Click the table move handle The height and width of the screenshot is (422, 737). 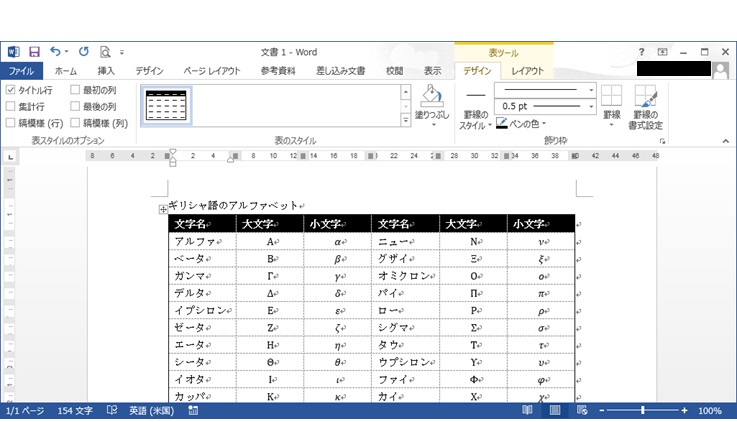tap(163, 210)
